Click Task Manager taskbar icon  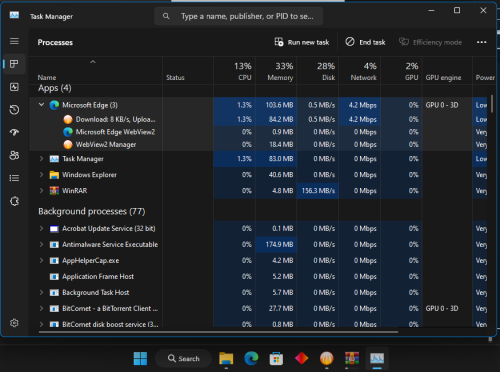tap(377, 359)
